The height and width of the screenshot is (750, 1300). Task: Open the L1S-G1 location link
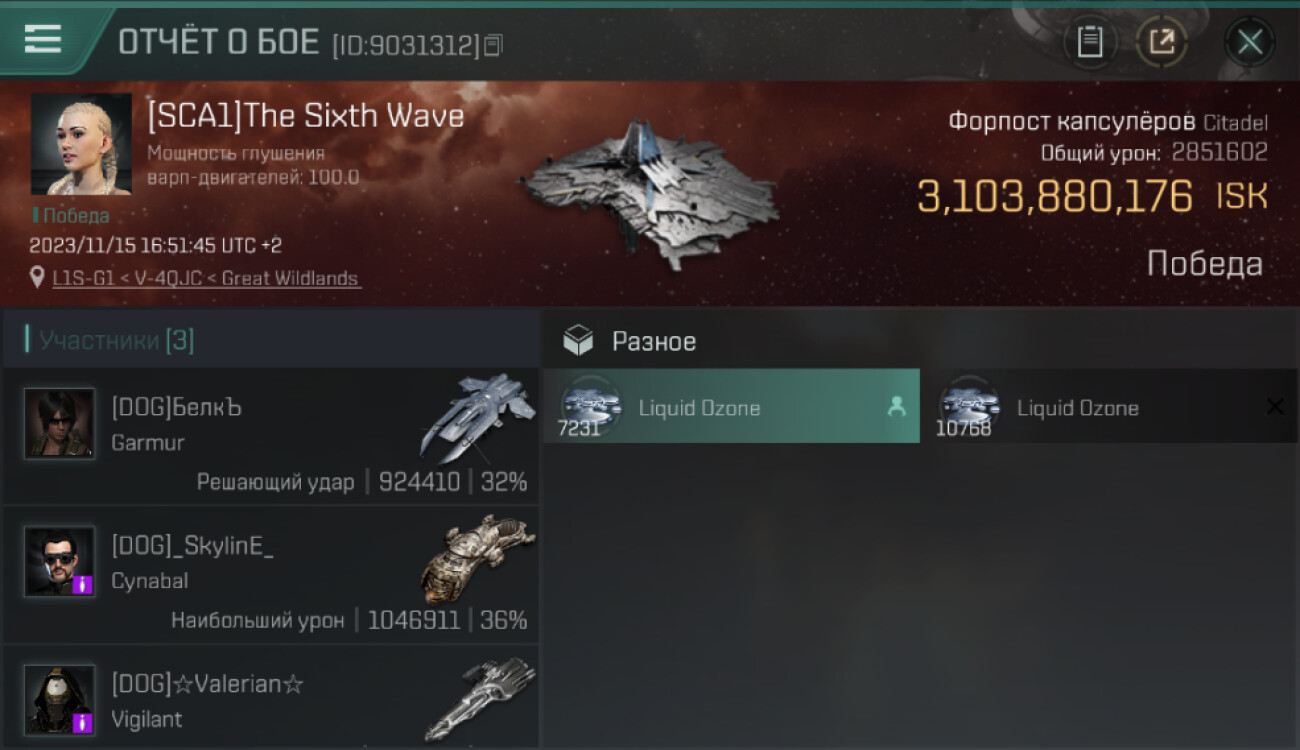207,279
